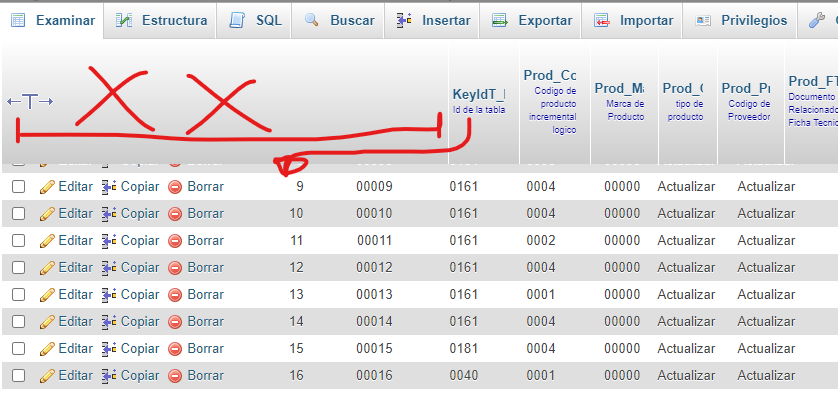This screenshot has width=838, height=395.
Task: Click the Prod_FT column header
Action: pyautogui.click(x=813, y=81)
